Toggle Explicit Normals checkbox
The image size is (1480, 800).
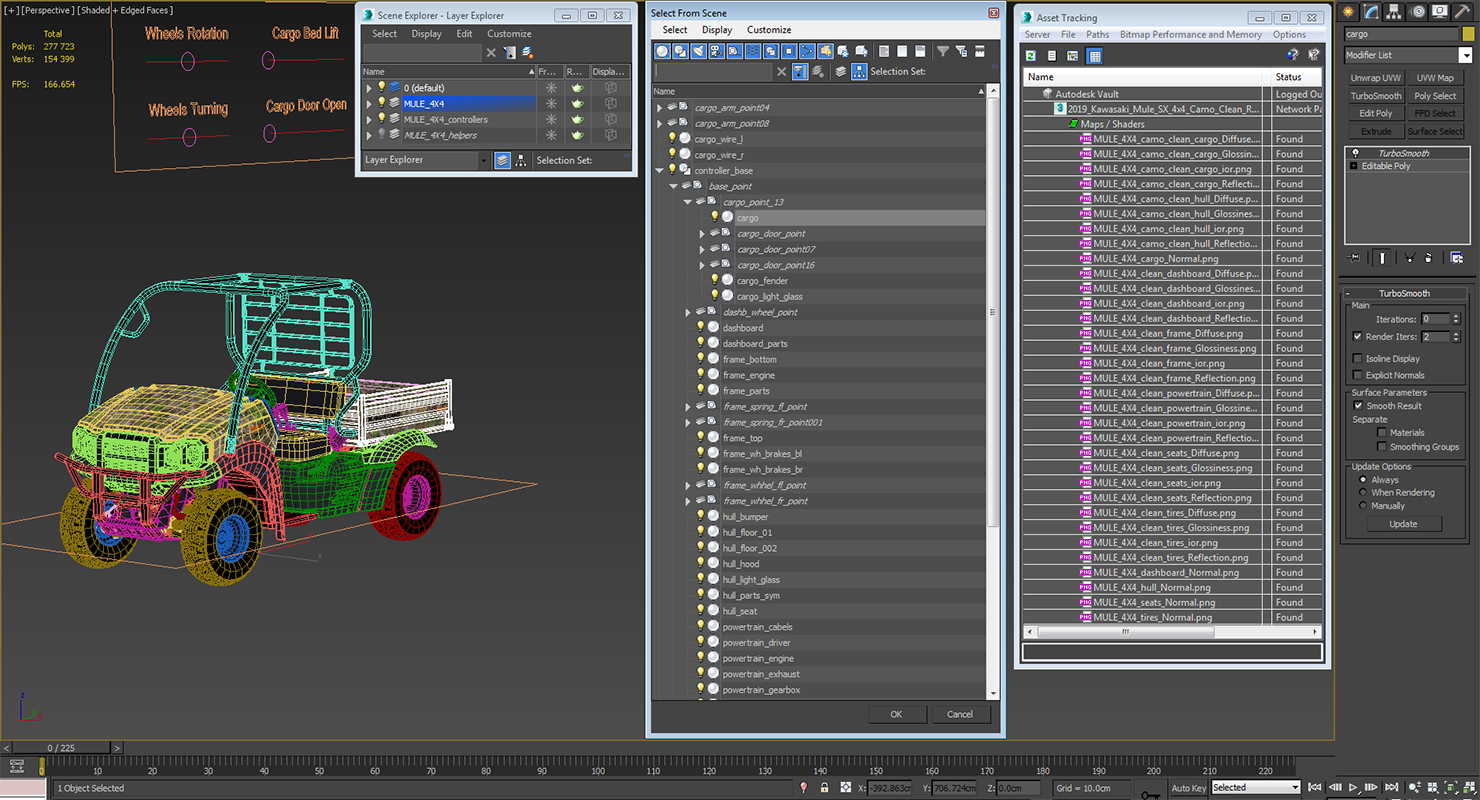[1357, 375]
